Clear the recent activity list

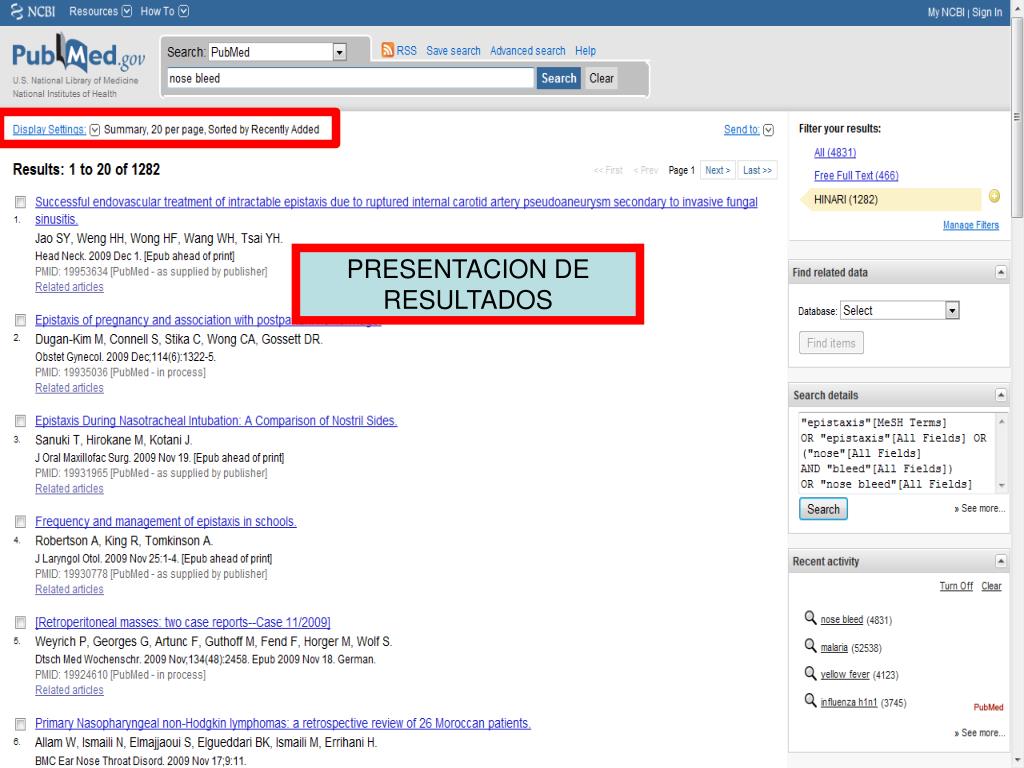pyautogui.click(x=991, y=586)
